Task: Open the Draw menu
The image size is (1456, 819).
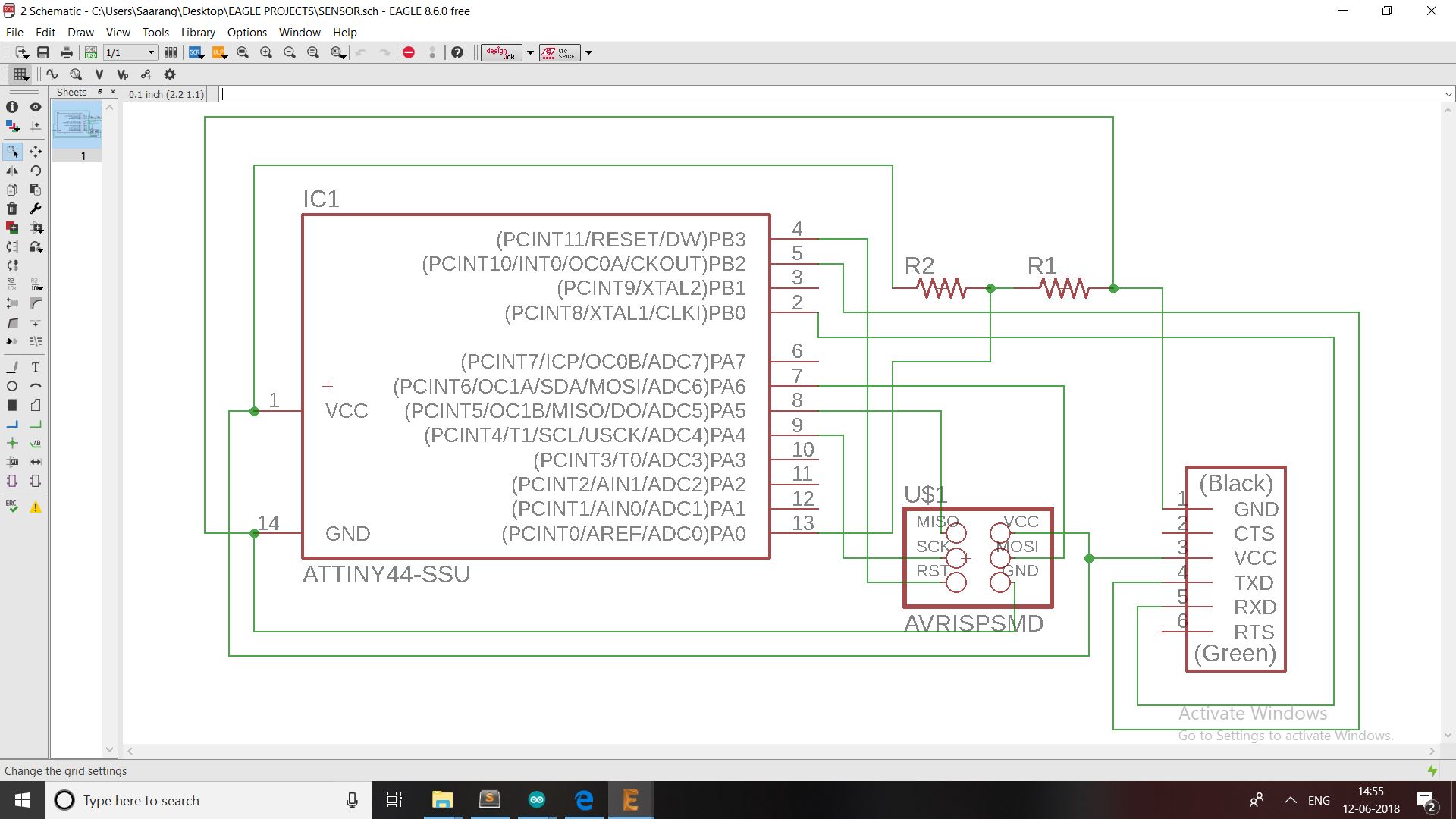Action: click(x=79, y=32)
